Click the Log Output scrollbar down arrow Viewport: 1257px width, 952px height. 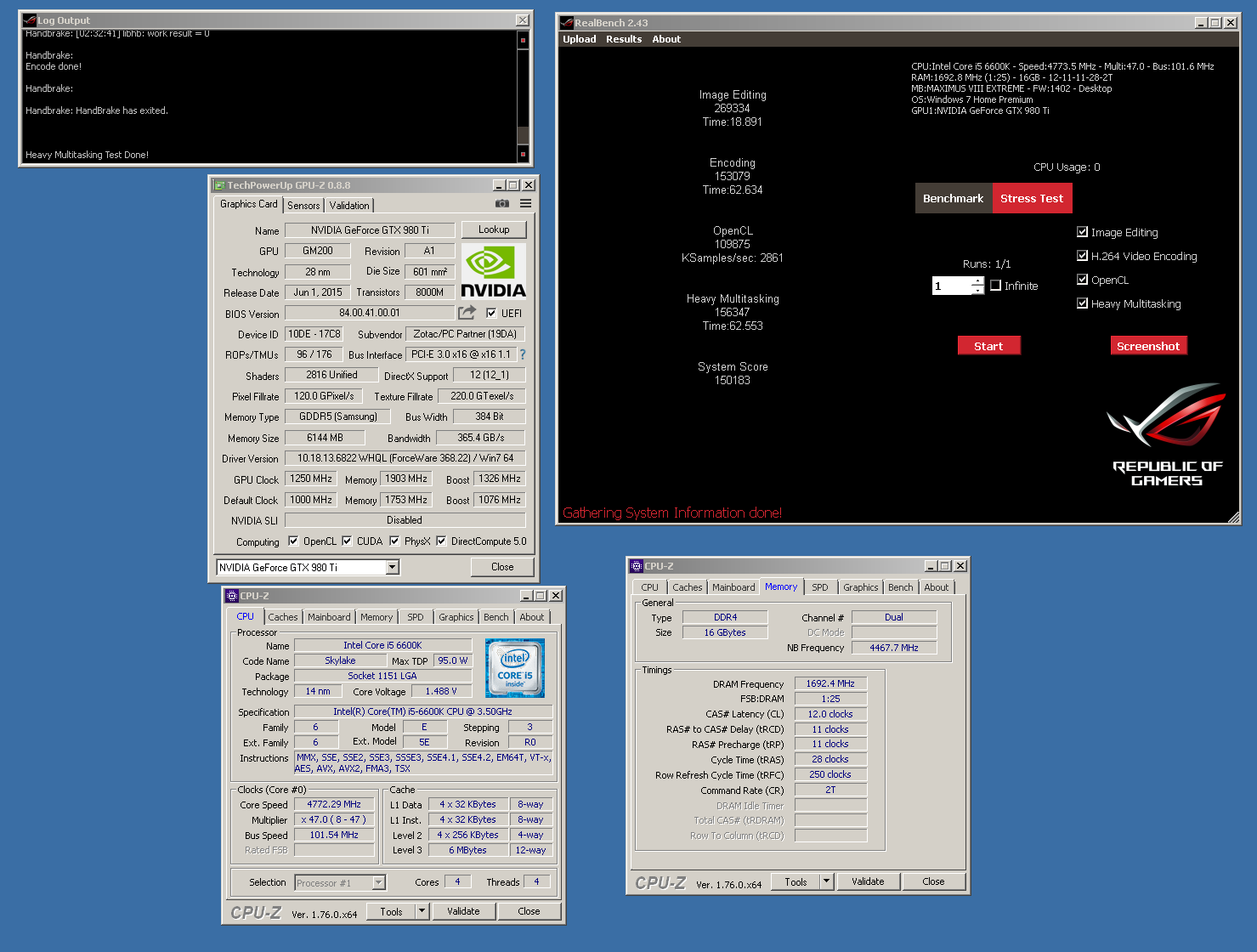click(x=523, y=154)
